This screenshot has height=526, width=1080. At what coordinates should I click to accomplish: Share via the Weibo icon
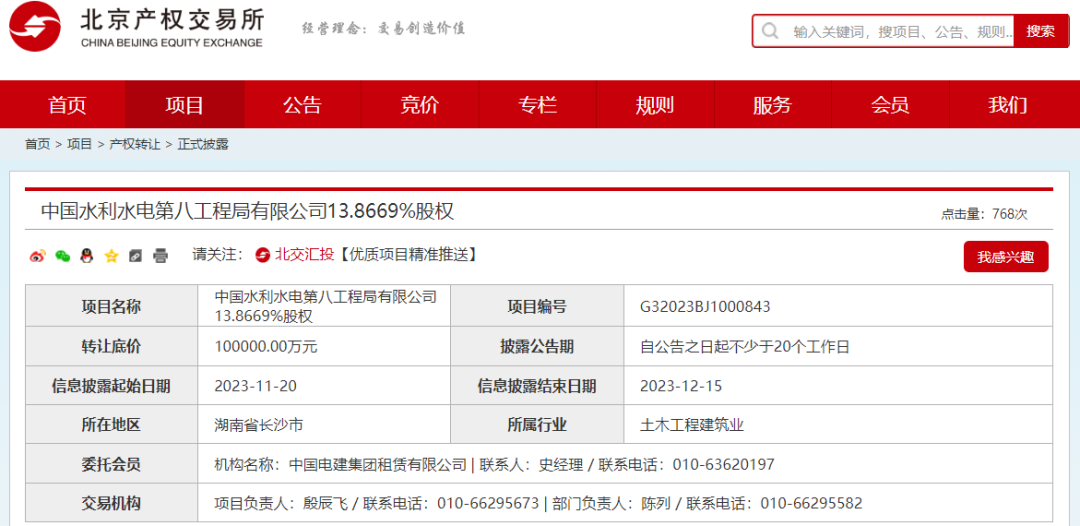(x=37, y=256)
